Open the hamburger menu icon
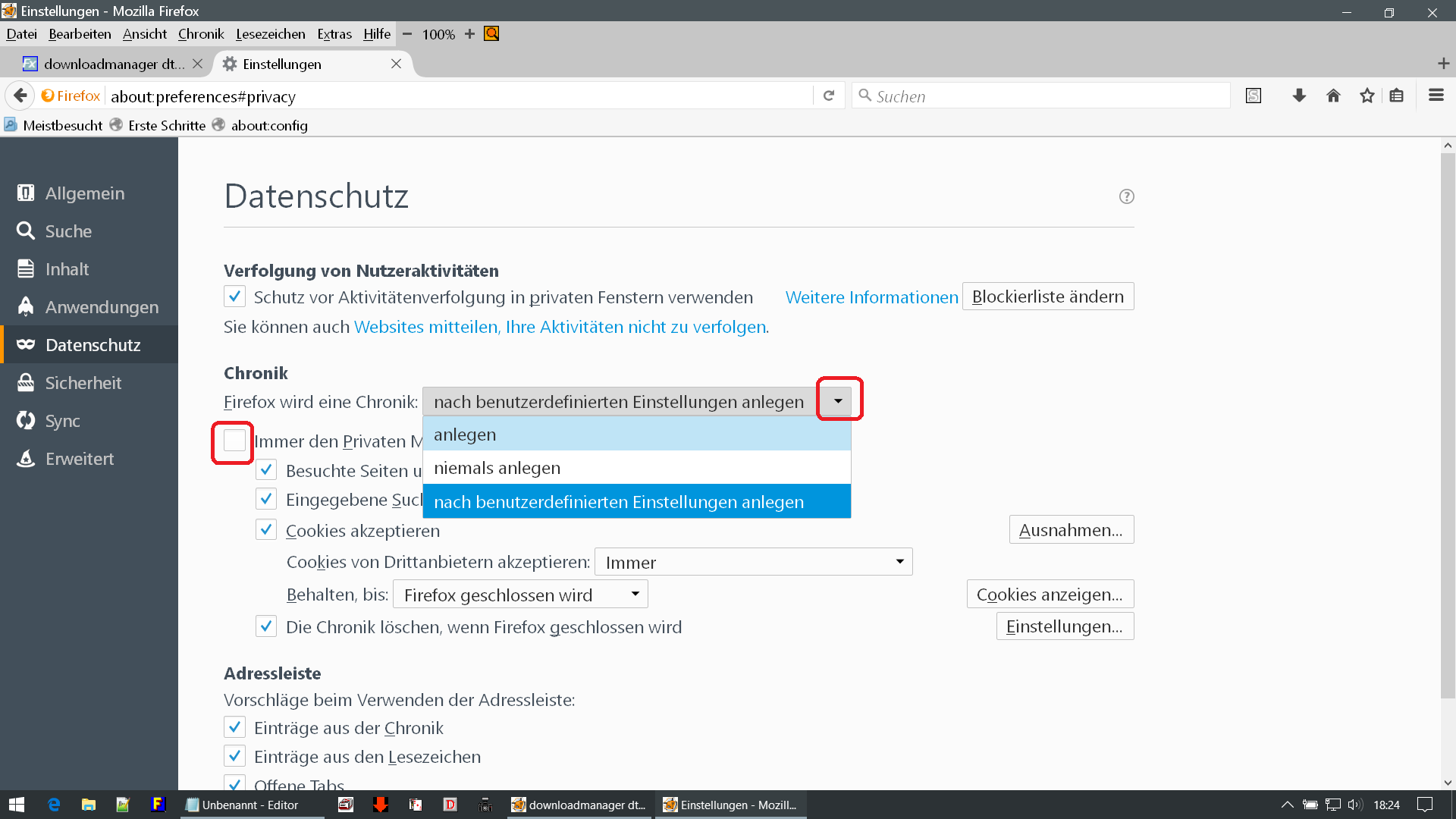This screenshot has width=1456, height=819. [x=1436, y=96]
